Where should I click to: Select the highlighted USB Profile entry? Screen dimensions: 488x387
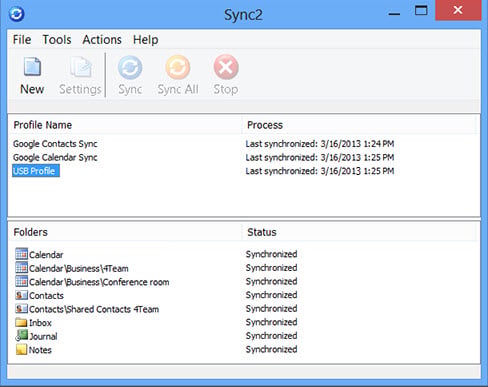pyautogui.click(x=36, y=171)
